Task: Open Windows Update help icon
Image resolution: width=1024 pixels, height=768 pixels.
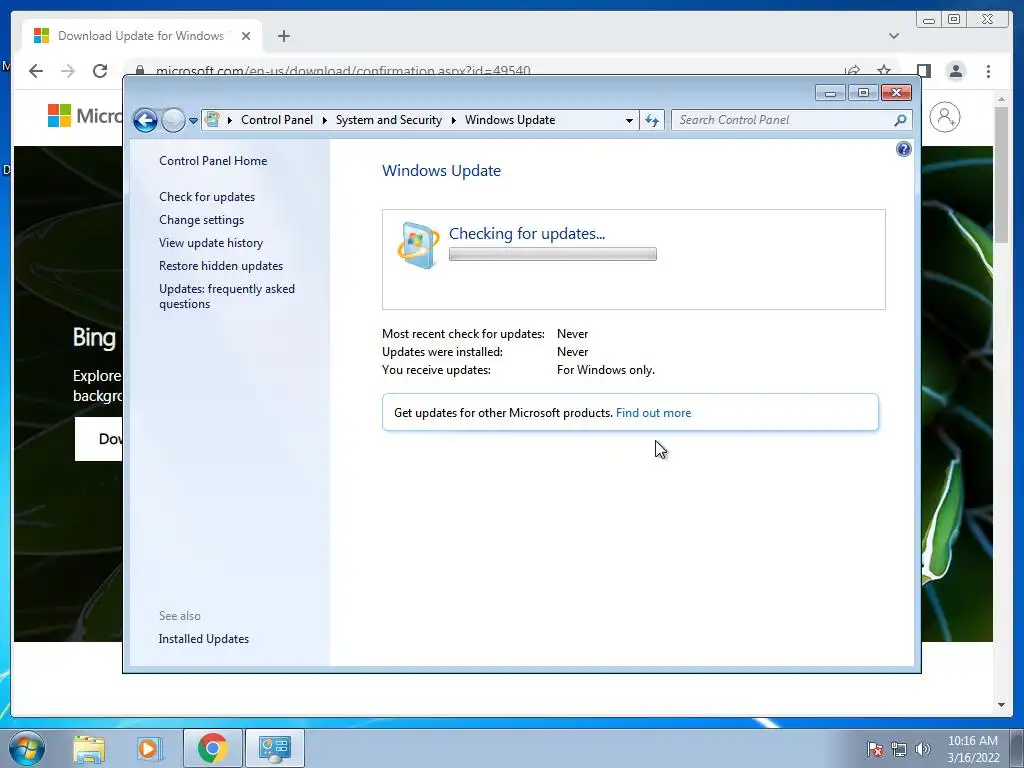Action: click(903, 149)
